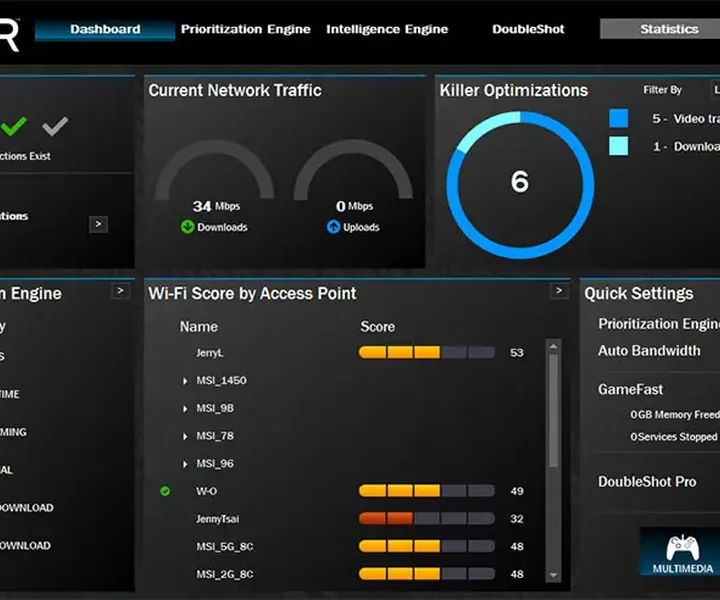This screenshot has height=600, width=720.
Task: Open the Intelligence Engine tab
Action: (x=387, y=29)
